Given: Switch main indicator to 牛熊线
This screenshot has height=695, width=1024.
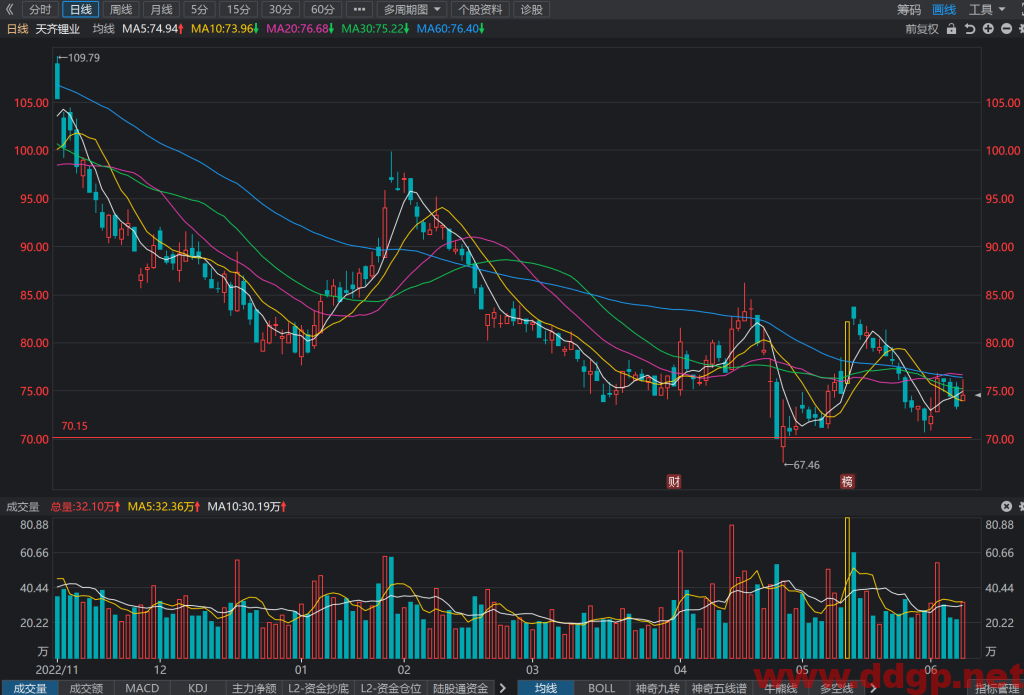Looking at the screenshot, I should (x=781, y=688).
